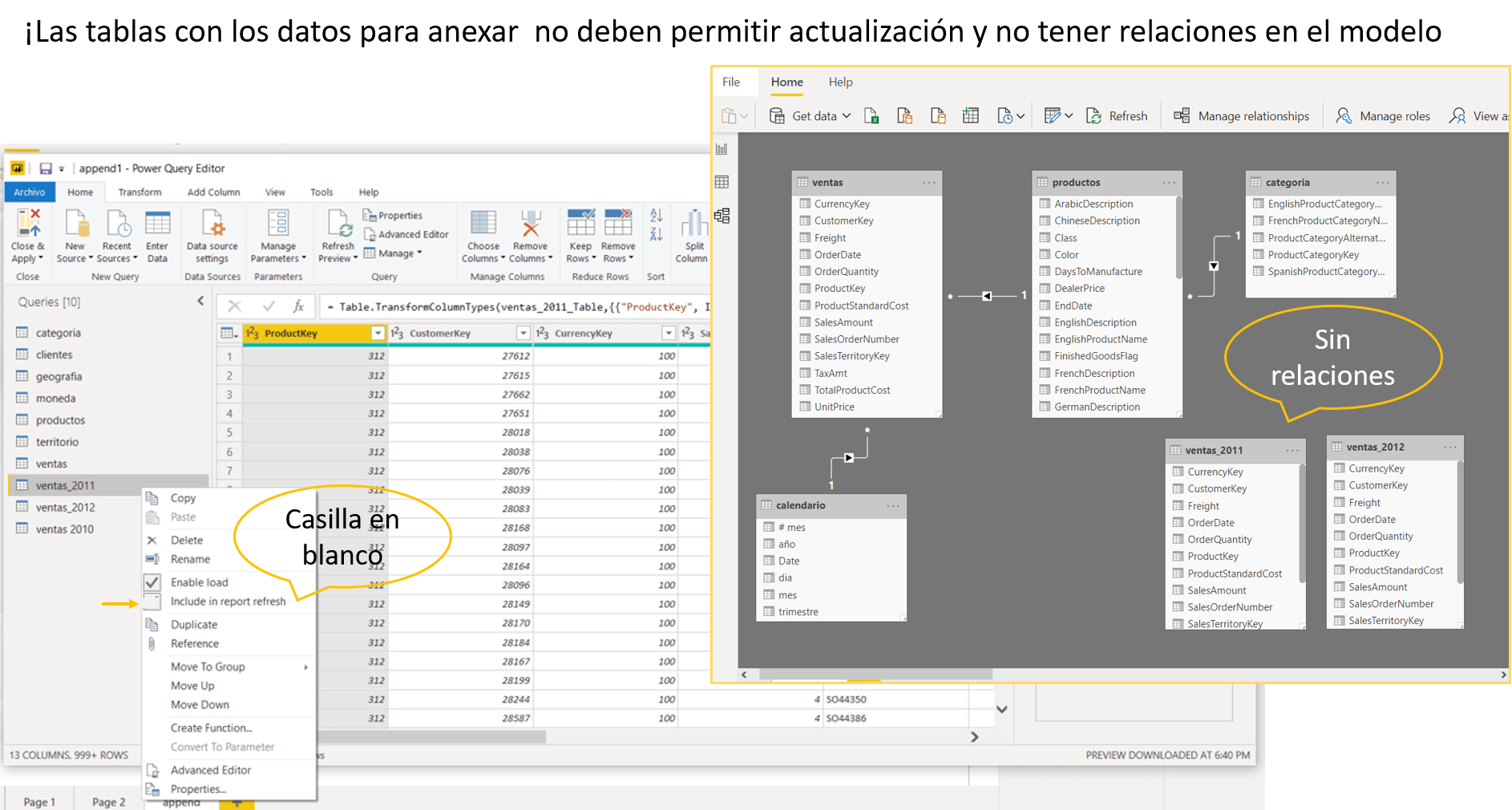Expand the New Source dropdown
Viewport: 1512px width, 810px height.
pos(75,237)
